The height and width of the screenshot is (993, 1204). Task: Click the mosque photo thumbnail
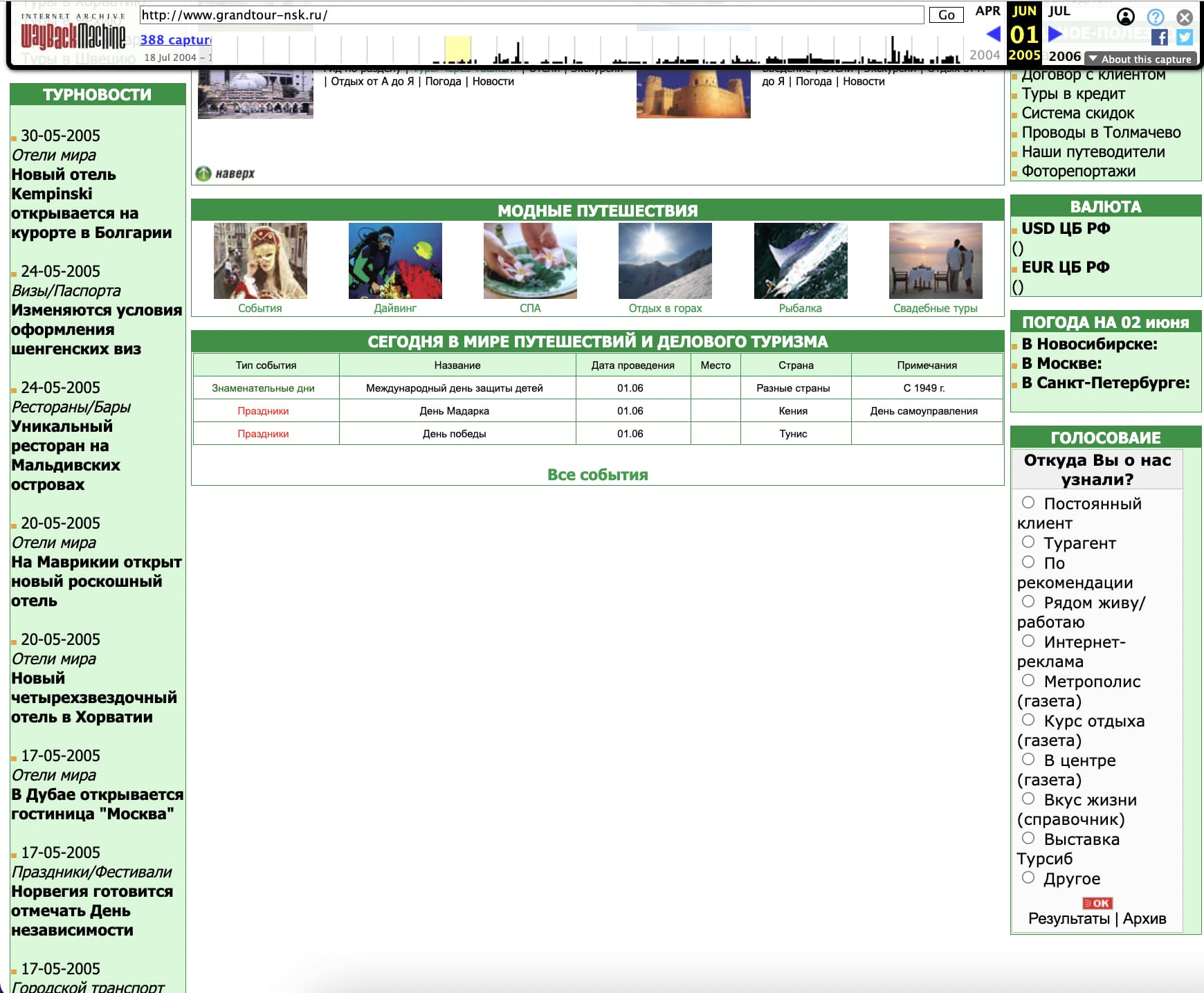point(255,93)
